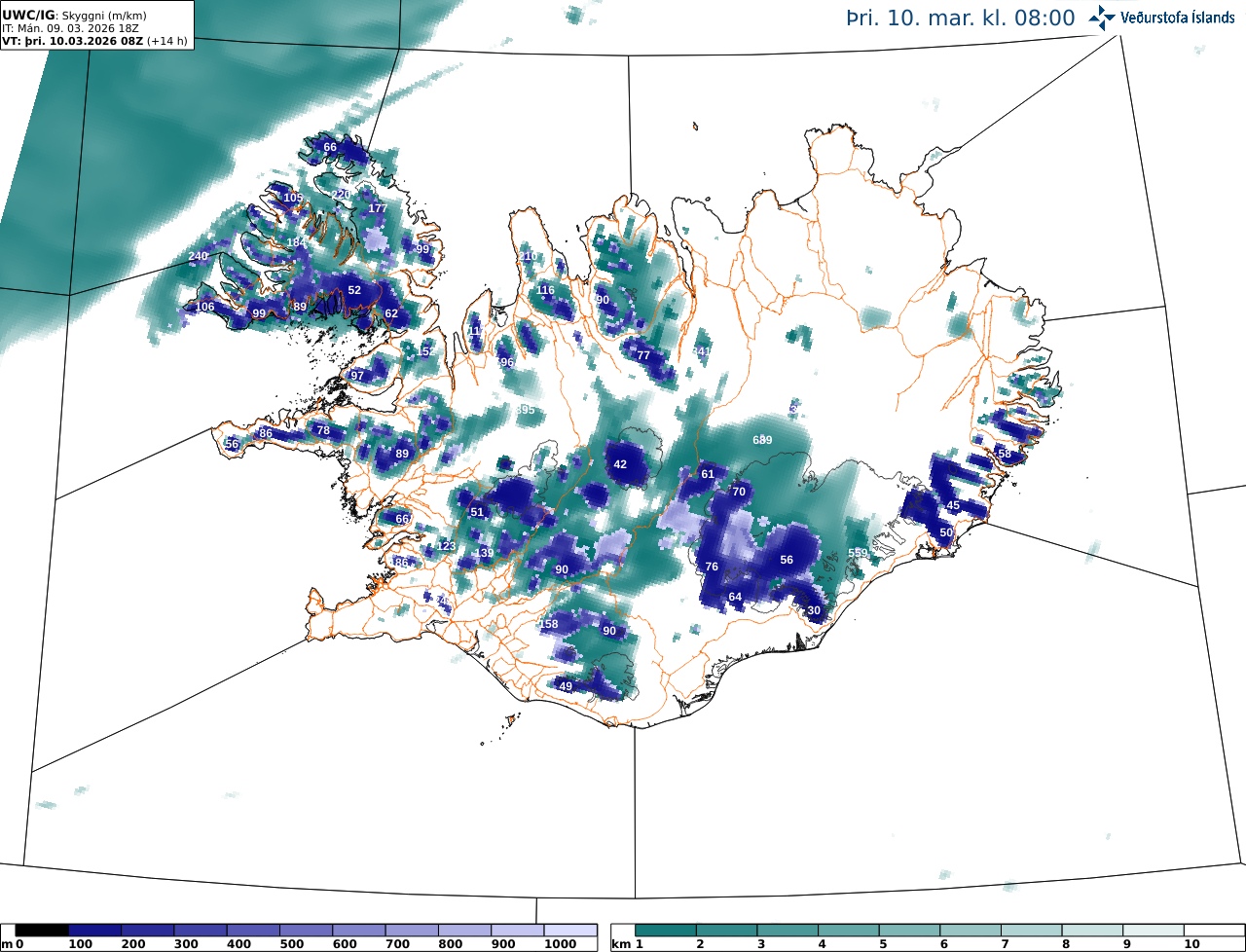Click the visibility value '45' on the map
1246x952 pixels.
(x=953, y=505)
